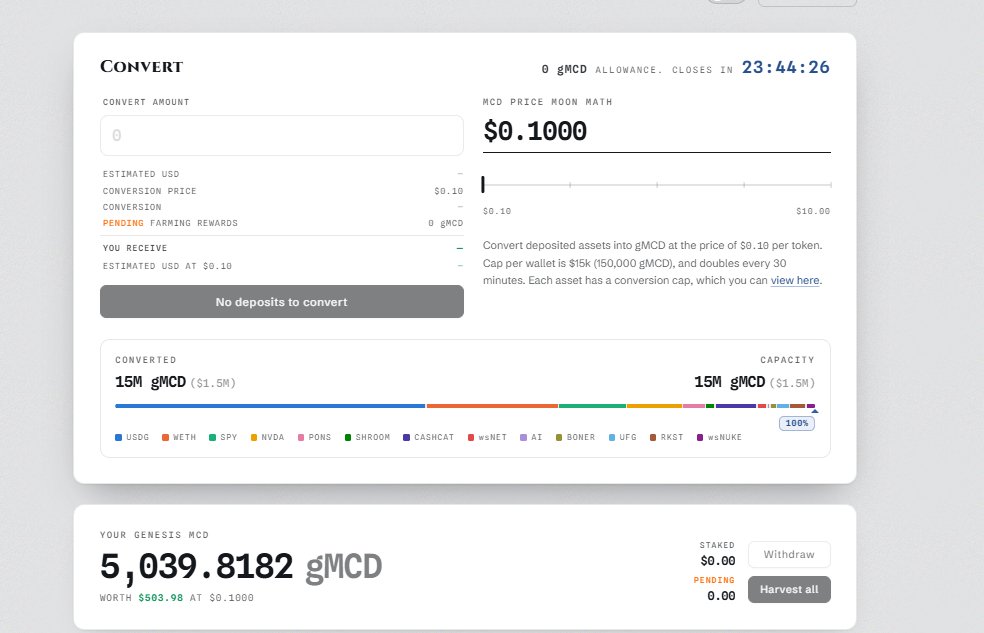
Task: Click the wsNET red legend marker
Action: 471,437
